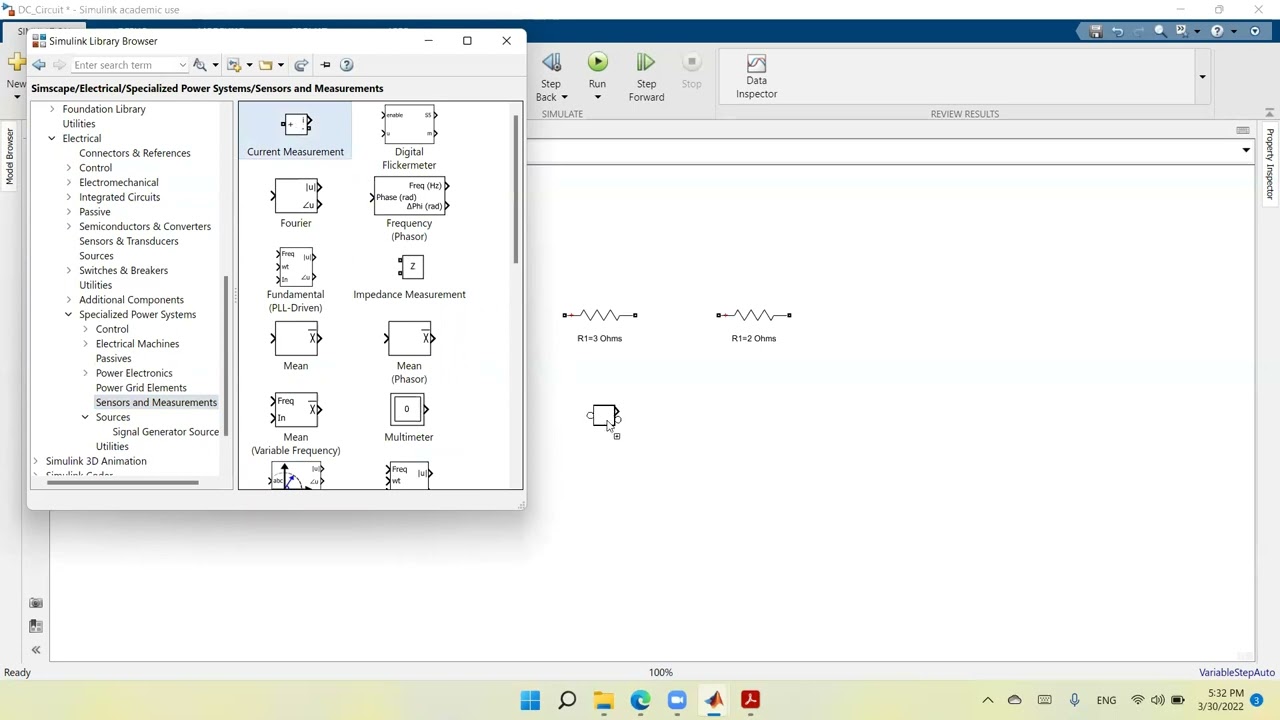Viewport: 1280px width, 720px height.
Task: Expand the Power Electronics node
Action: (x=86, y=373)
